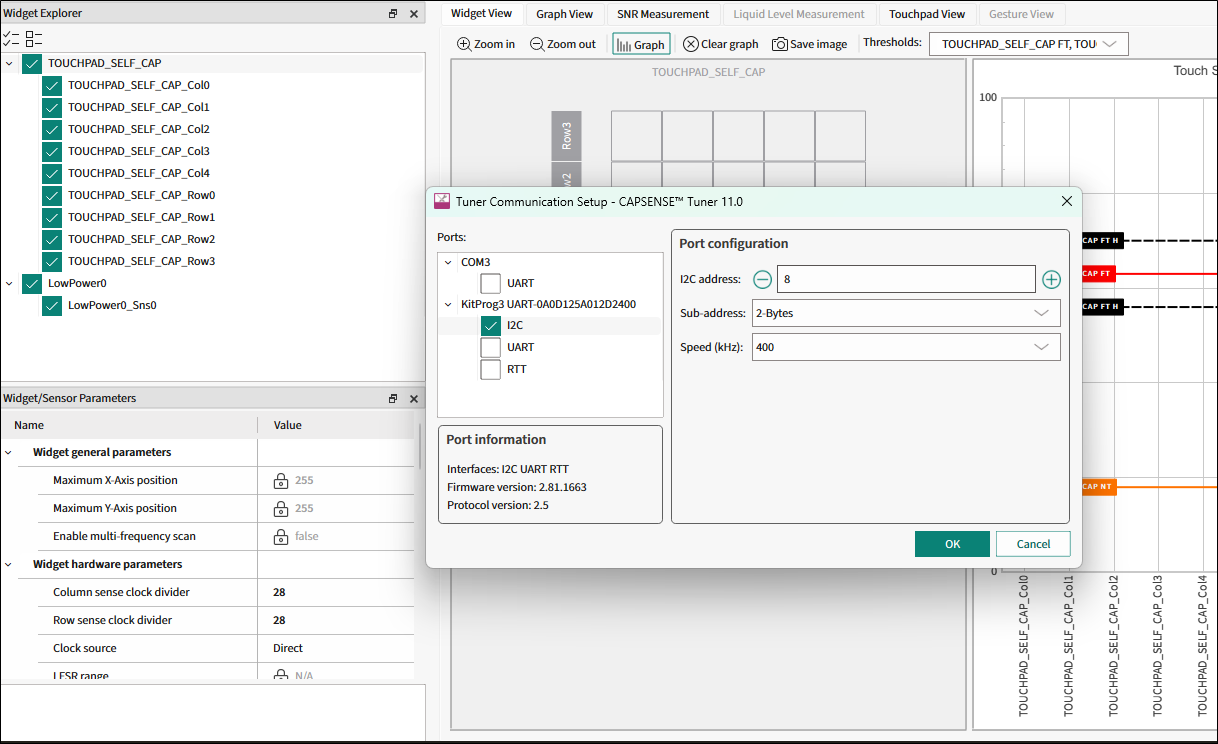
Task: Uncheck the I2C checkbox under KitProg3
Action: pyautogui.click(x=491, y=325)
